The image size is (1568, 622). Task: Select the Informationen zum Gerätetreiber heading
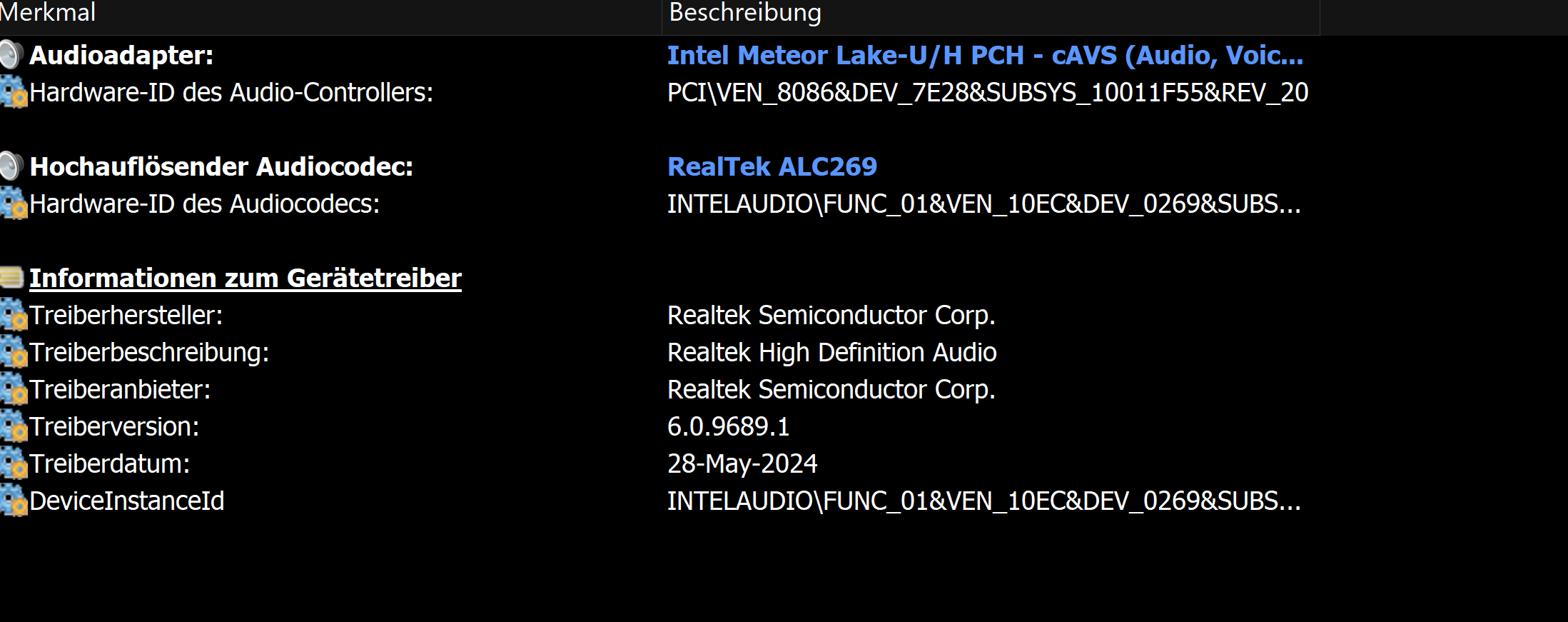click(246, 278)
